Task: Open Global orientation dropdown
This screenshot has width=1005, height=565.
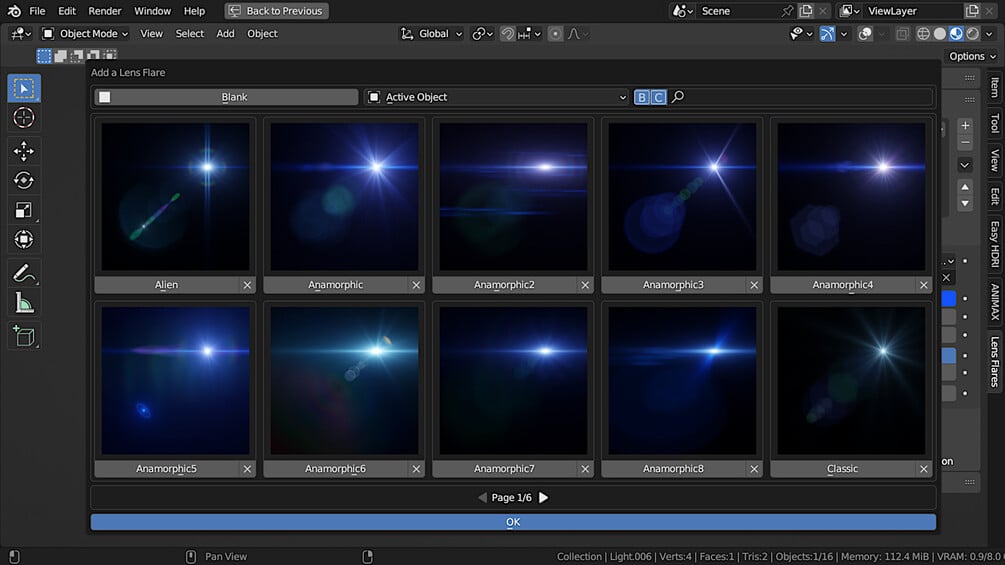Action: [431, 33]
